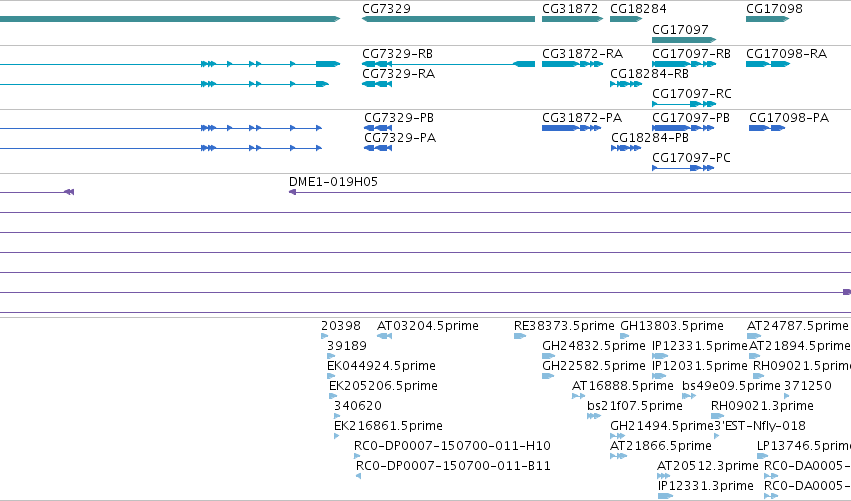
Task: Click the RE38373.5prime EST label
Action: pos(564,326)
